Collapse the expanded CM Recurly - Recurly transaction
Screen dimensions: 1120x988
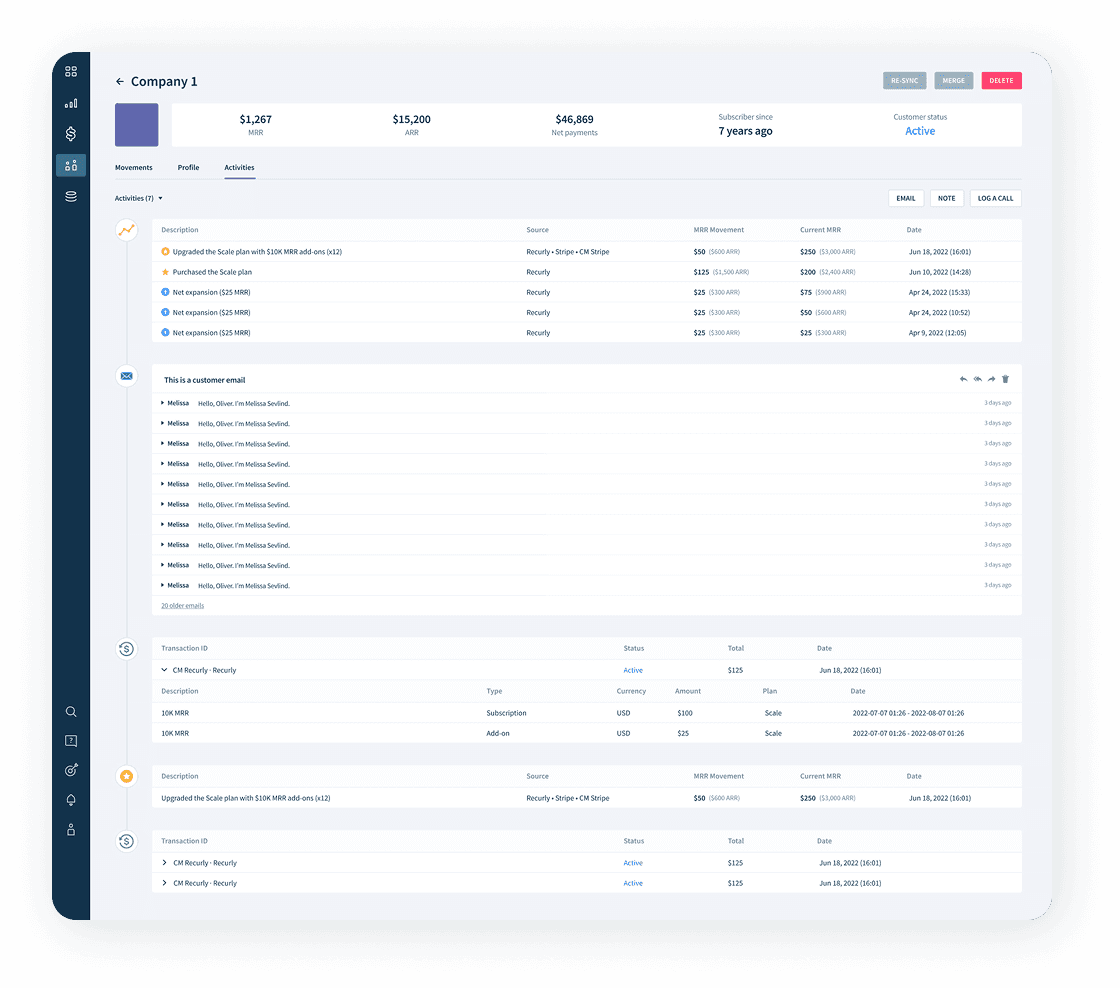pos(164,670)
